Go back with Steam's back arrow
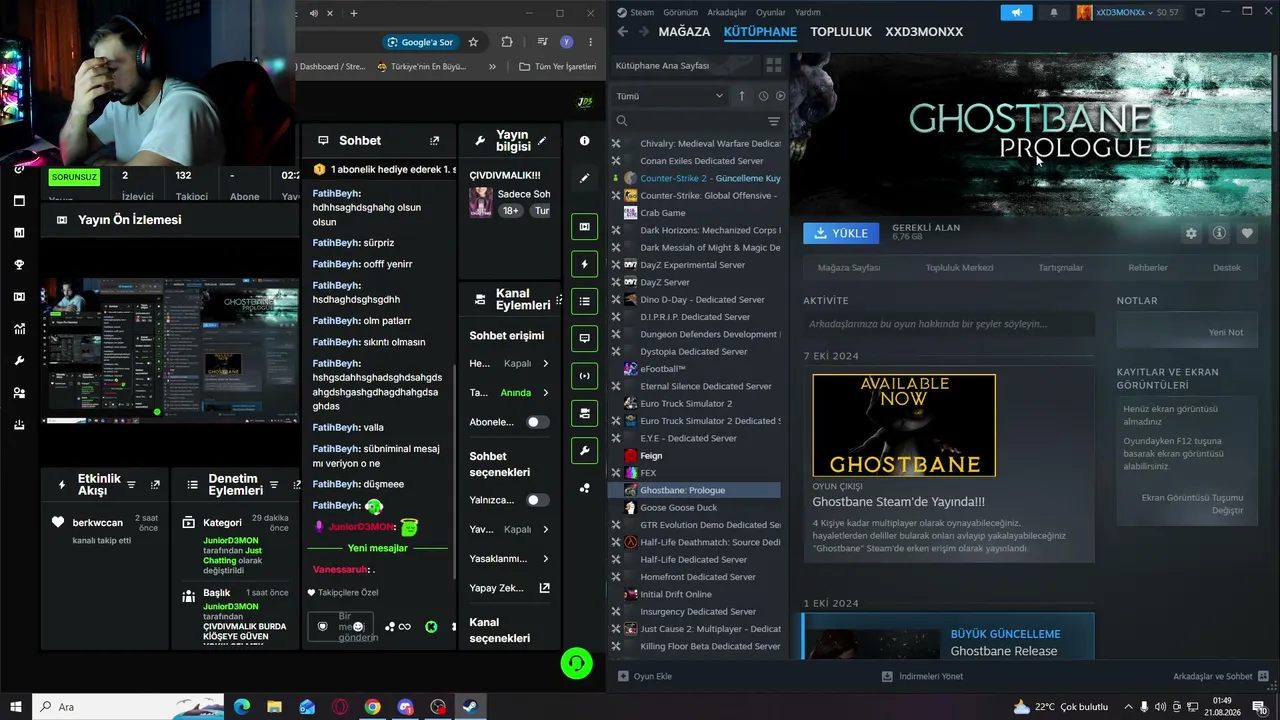This screenshot has height=720, width=1280. pyautogui.click(x=622, y=32)
